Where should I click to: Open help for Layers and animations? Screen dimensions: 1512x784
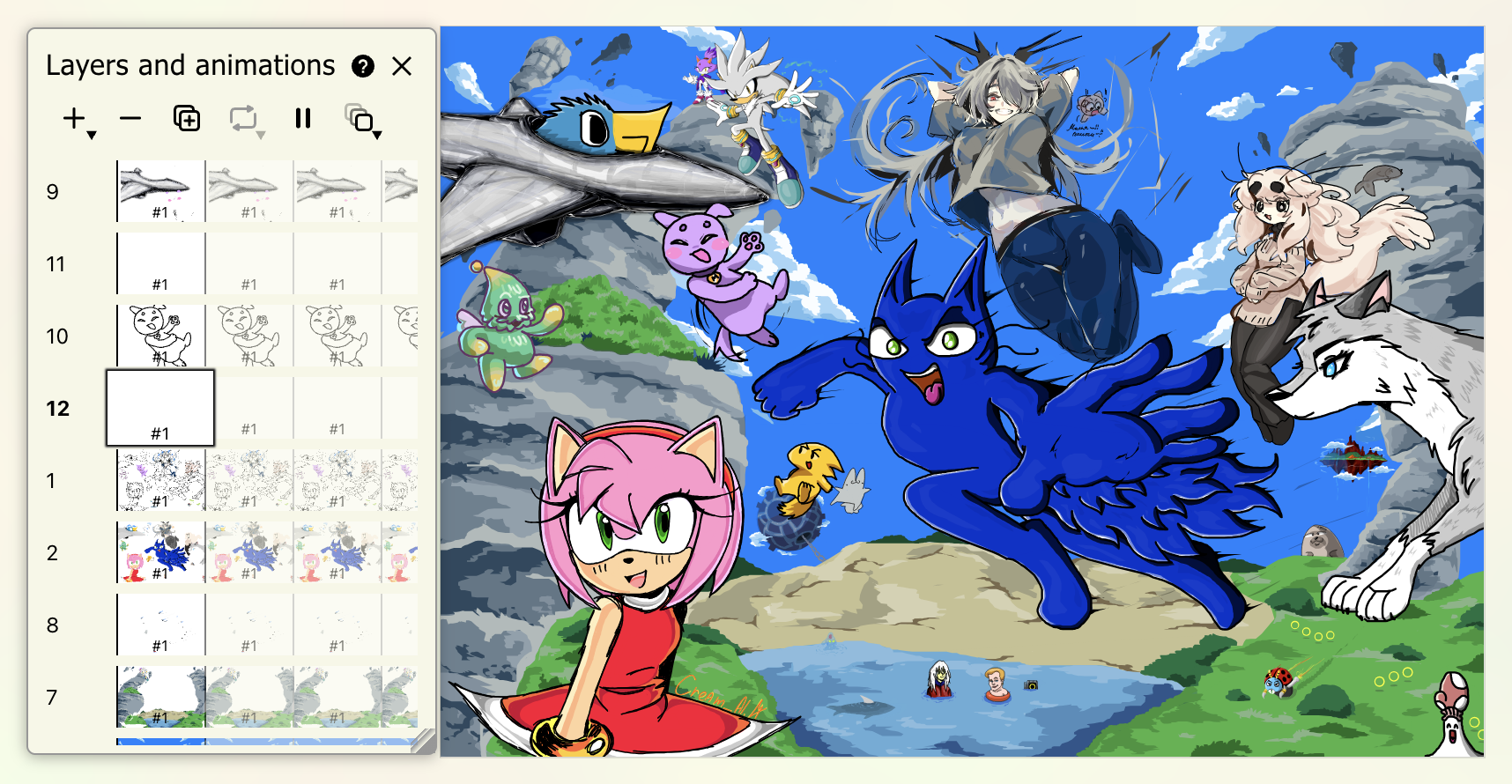[x=363, y=66]
